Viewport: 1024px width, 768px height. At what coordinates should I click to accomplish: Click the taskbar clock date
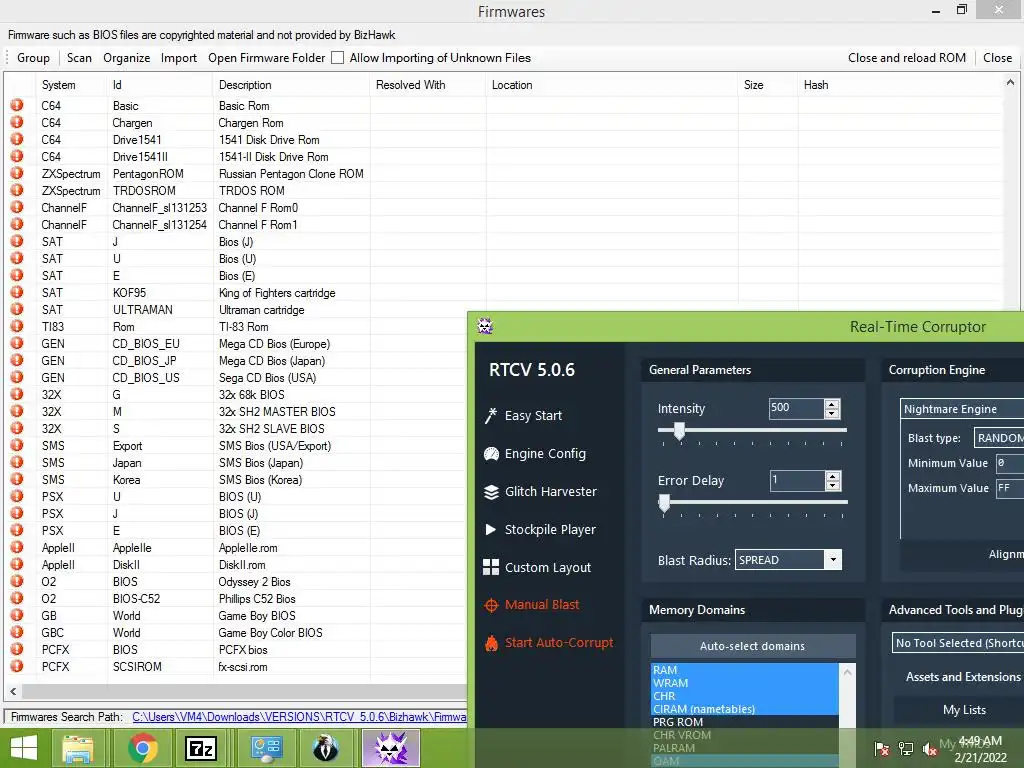(980, 758)
